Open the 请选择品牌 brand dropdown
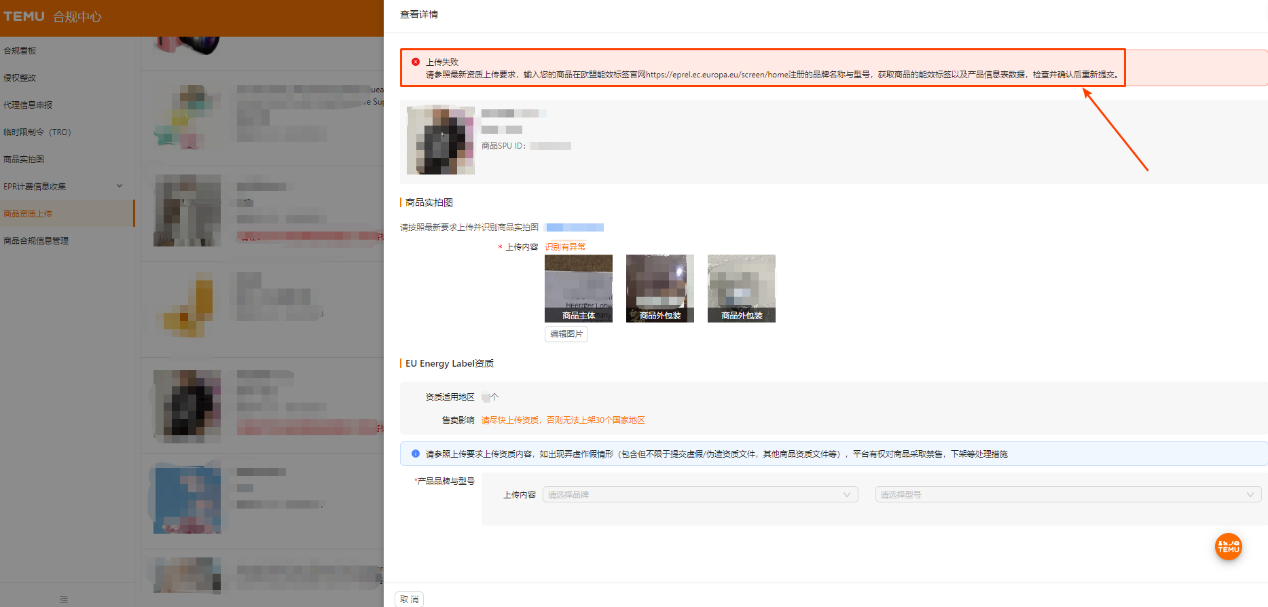1268x607 pixels. click(x=700, y=494)
